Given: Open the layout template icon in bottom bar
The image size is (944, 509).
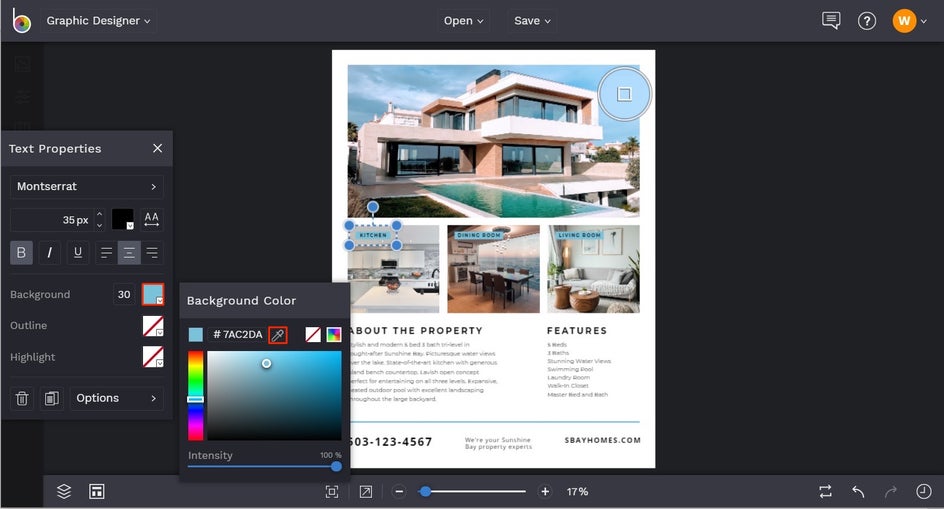Looking at the screenshot, I should [96, 492].
